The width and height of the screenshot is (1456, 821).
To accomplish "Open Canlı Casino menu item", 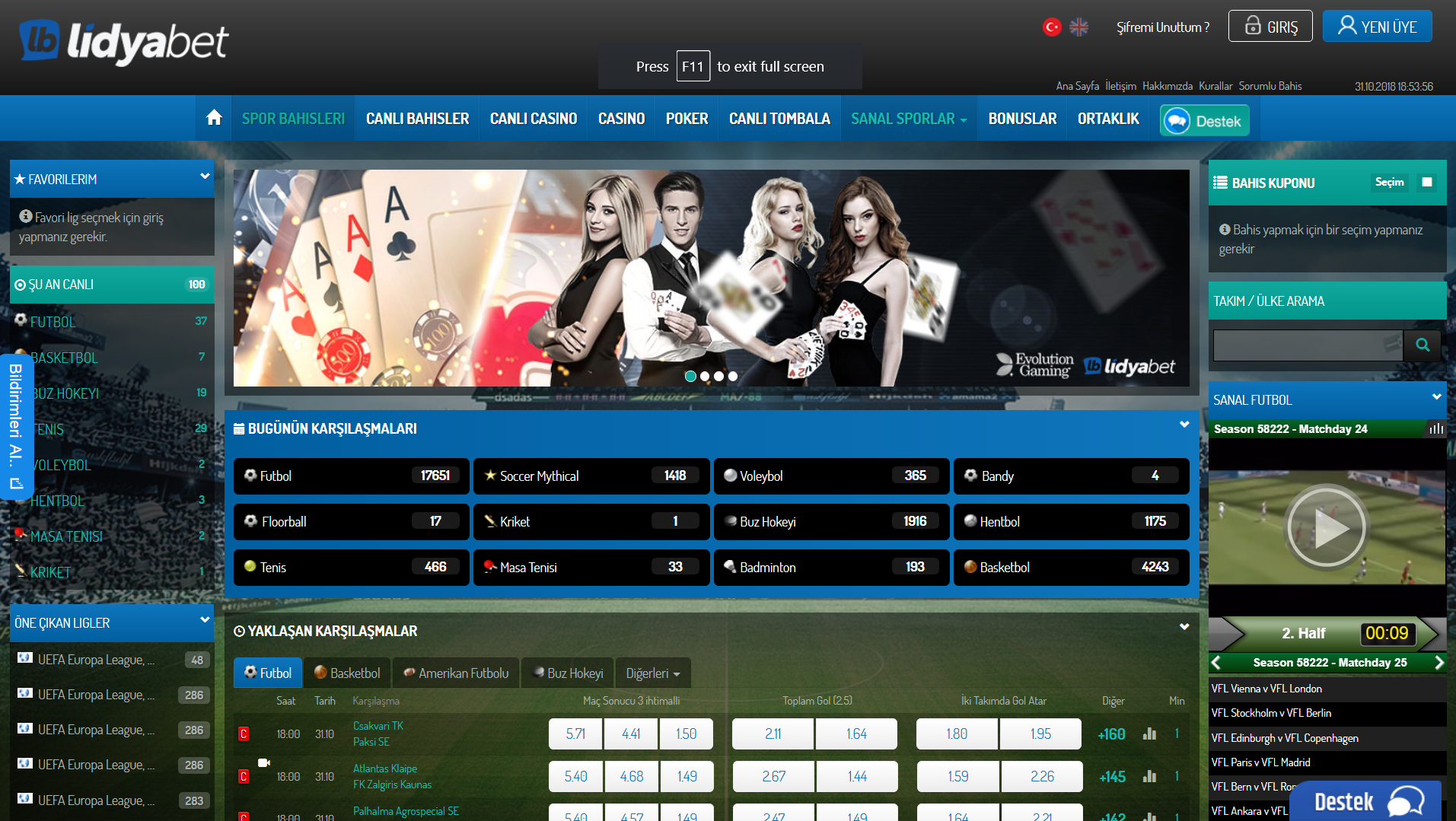I will [x=534, y=119].
